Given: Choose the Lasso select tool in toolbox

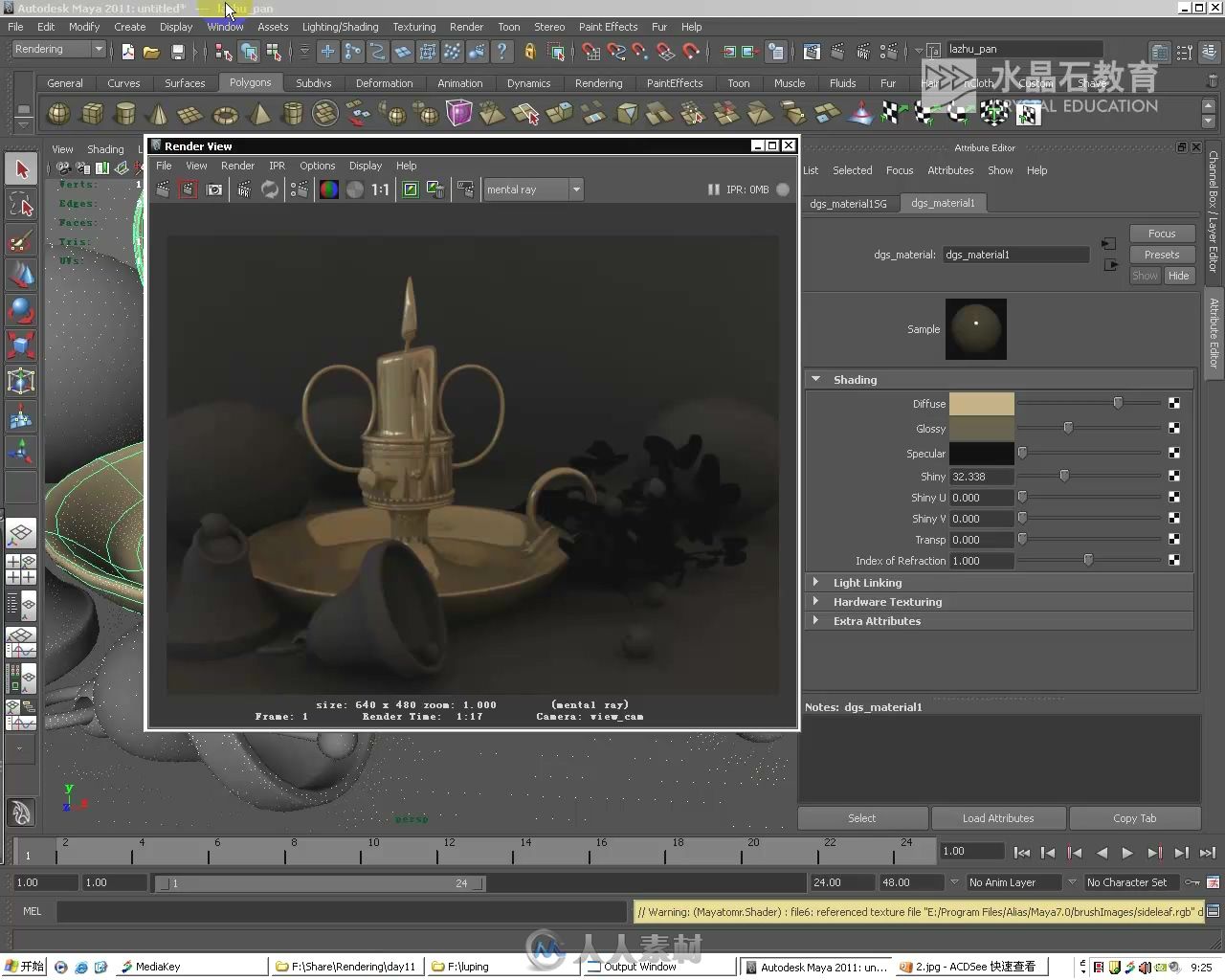Looking at the screenshot, I should click(x=21, y=205).
